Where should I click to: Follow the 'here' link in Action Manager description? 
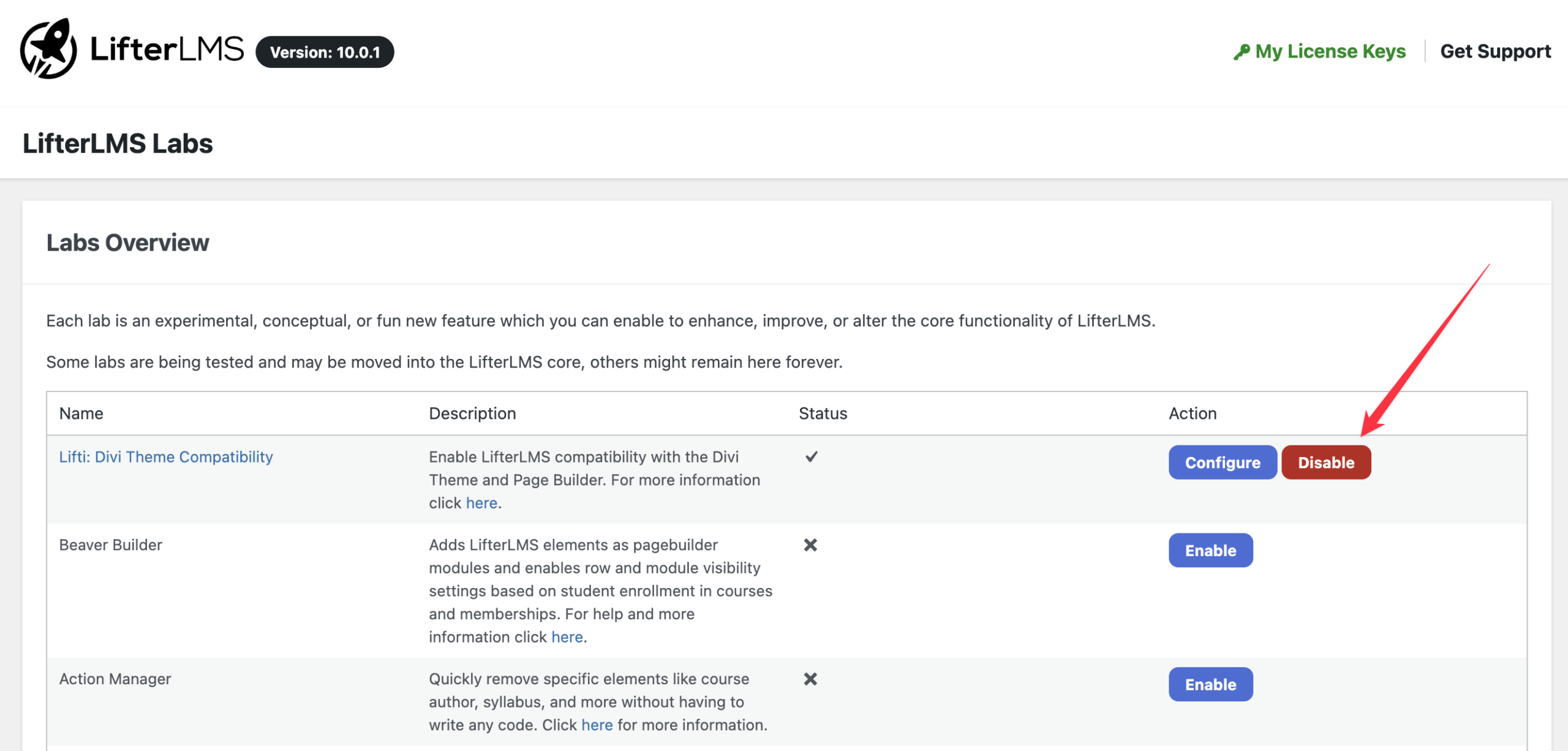597,725
